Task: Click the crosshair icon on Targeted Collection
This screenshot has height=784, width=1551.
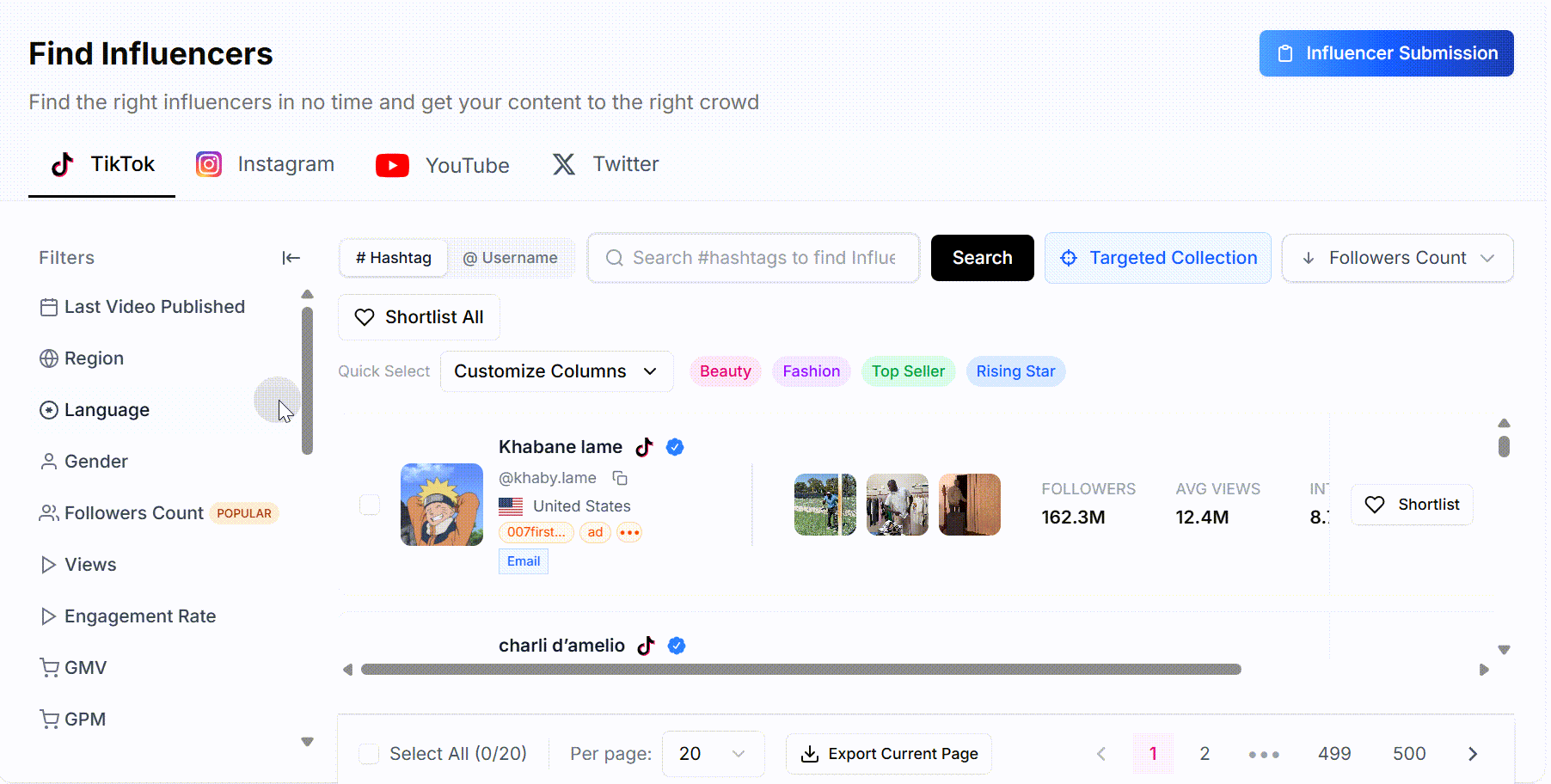Action: tap(1069, 258)
